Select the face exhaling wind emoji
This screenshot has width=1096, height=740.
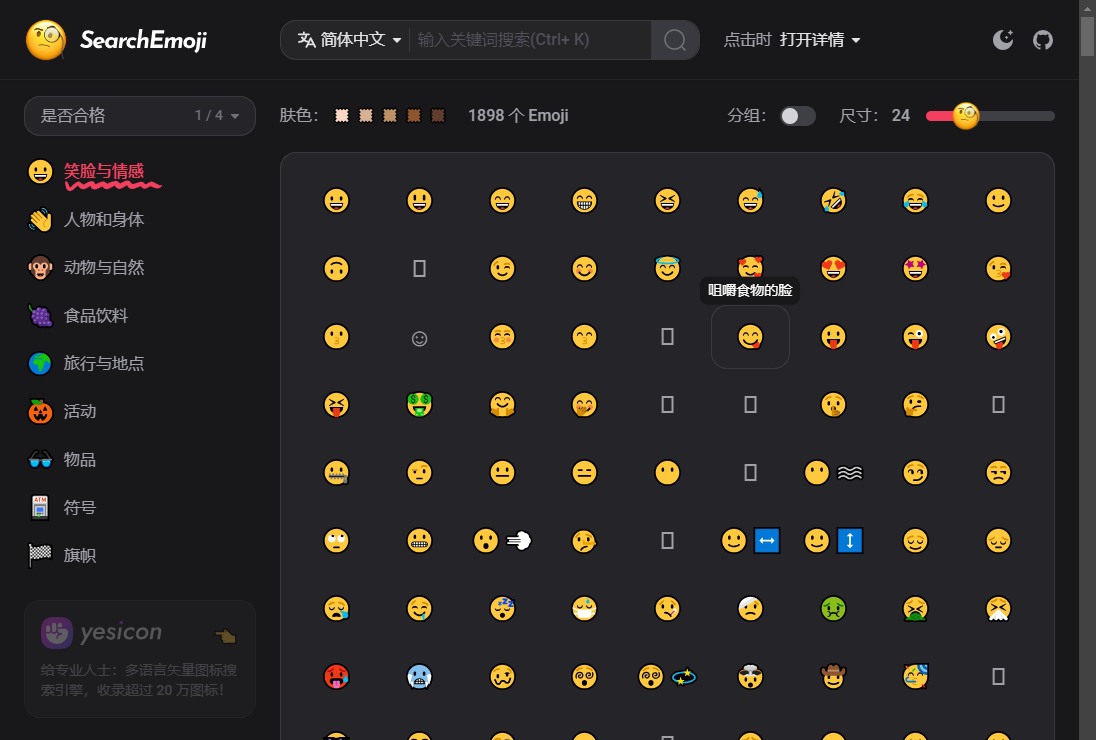502,540
